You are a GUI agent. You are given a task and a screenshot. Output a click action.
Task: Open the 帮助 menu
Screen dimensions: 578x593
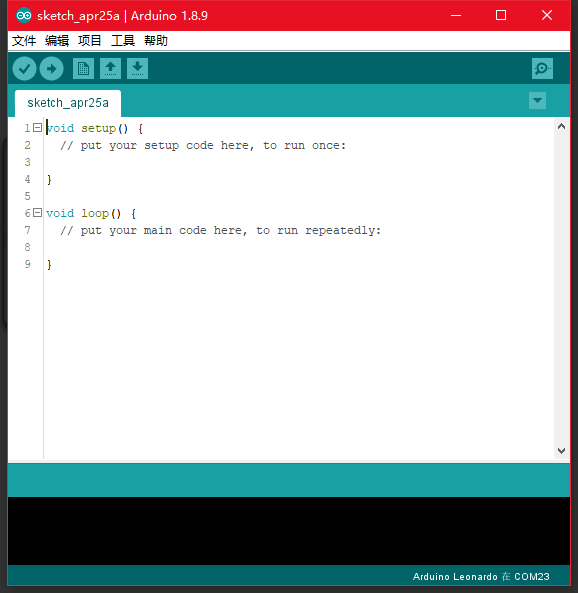click(156, 40)
